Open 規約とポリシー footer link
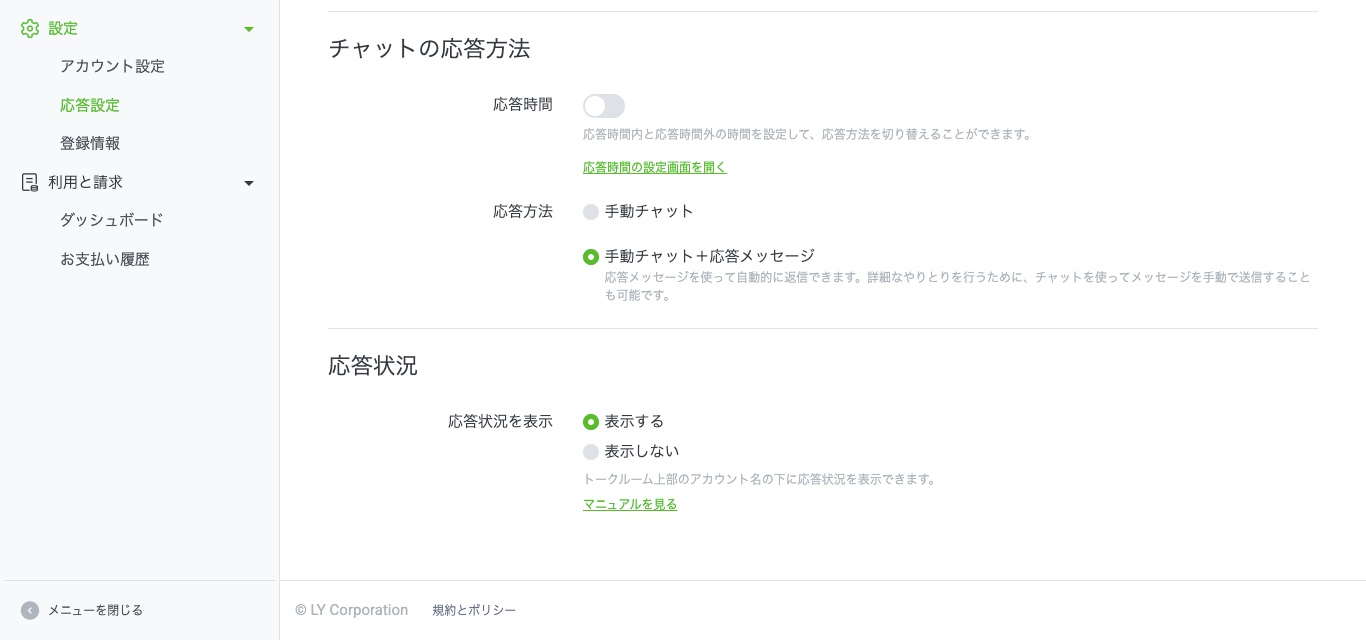Viewport: 1366px width, 640px height. 474,610
